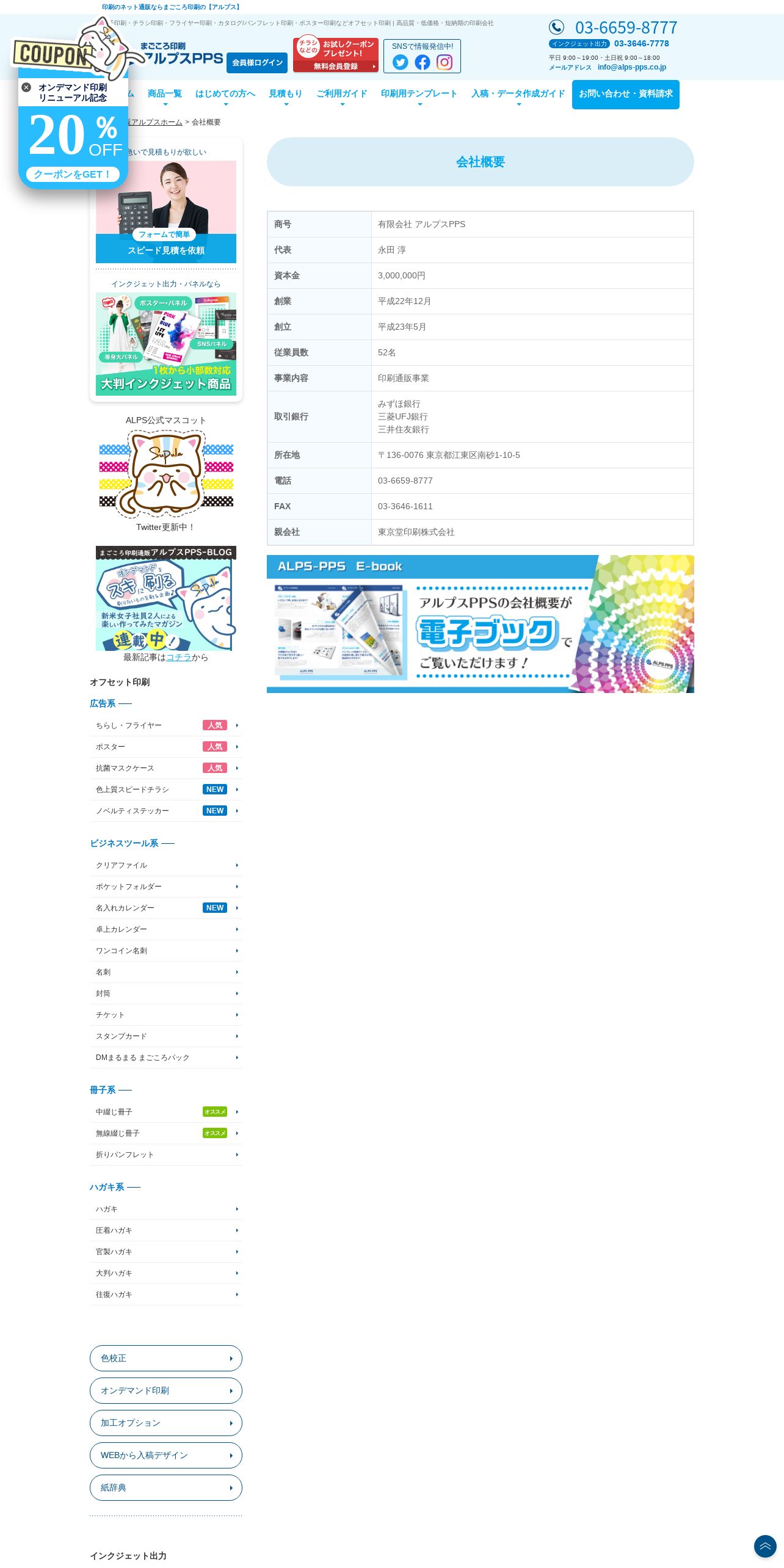Click the インクジェット出力 number 03-3646-7778

[x=642, y=43]
